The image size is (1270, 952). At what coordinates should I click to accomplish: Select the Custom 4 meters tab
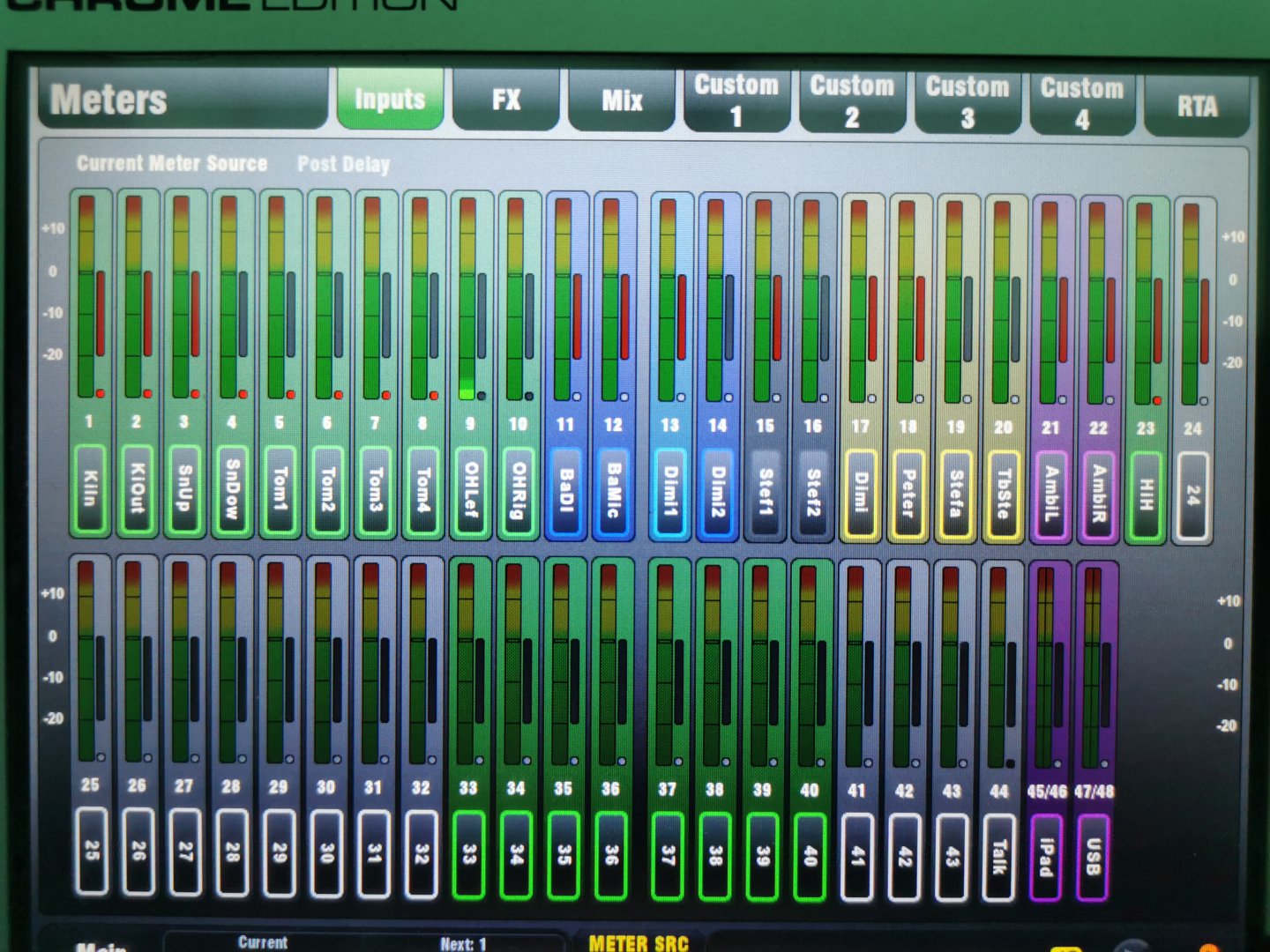tap(1082, 104)
